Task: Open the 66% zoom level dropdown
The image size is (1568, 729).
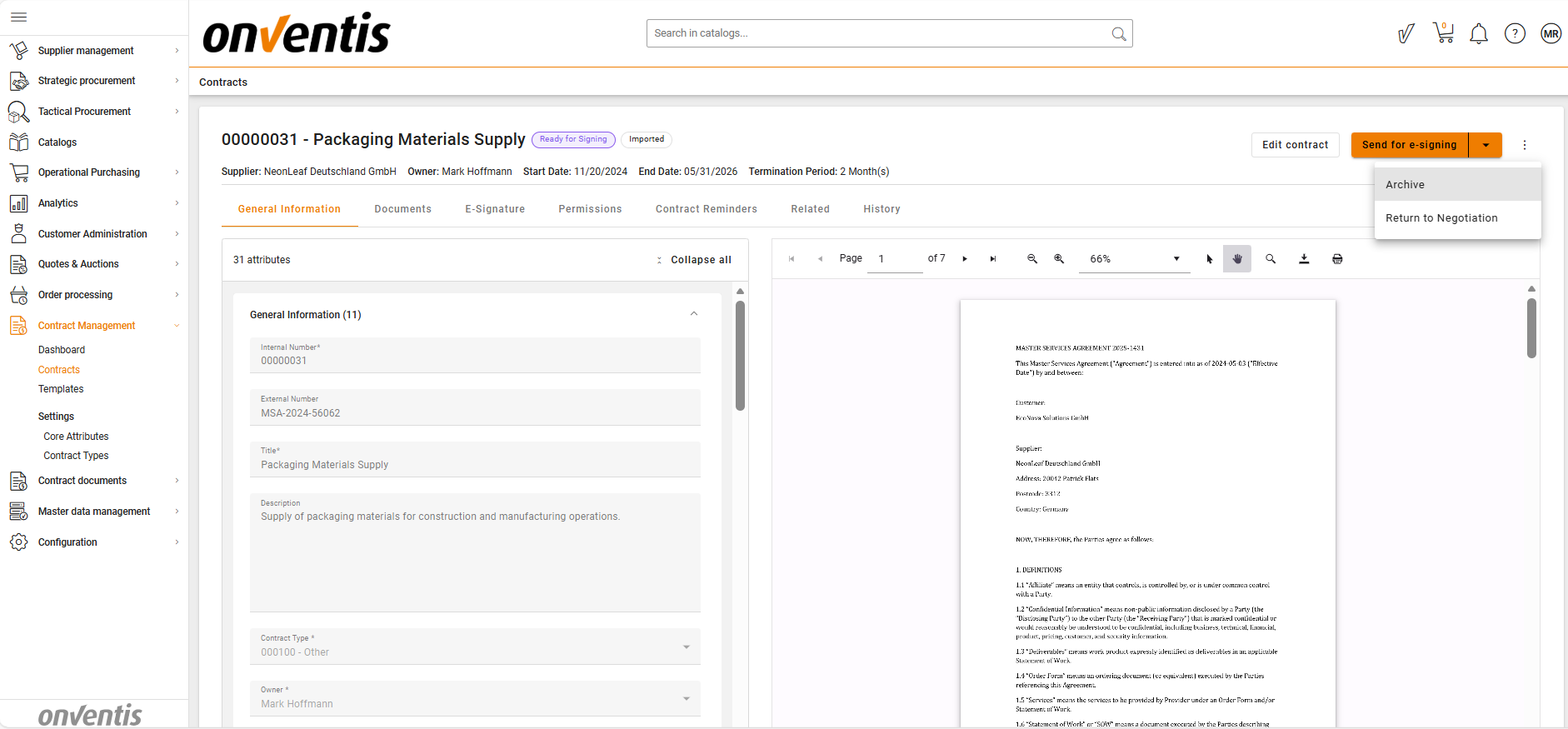Action: (x=1134, y=259)
